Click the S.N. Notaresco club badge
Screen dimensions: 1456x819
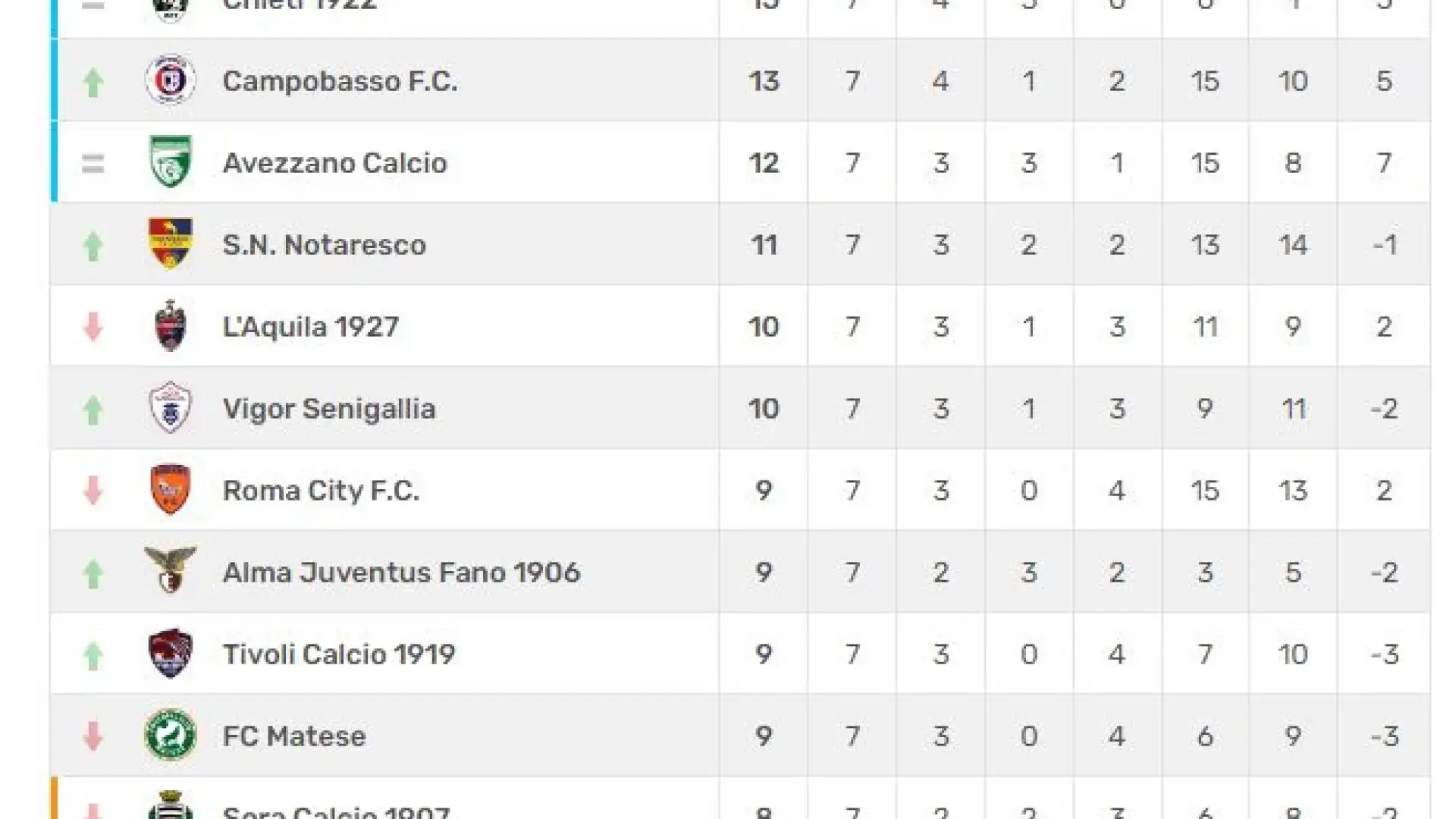pos(171,243)
